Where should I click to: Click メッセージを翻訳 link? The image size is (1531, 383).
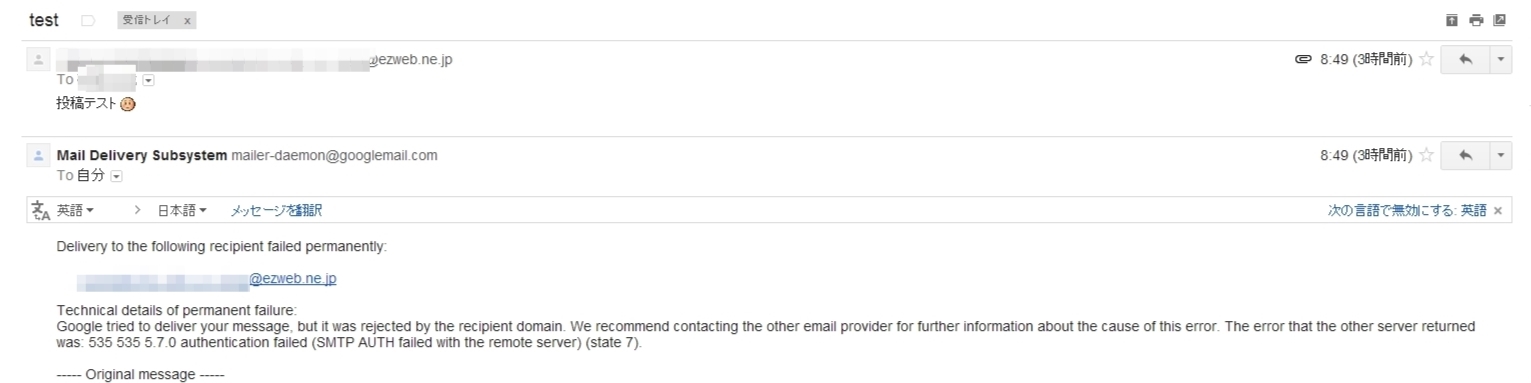277,210
